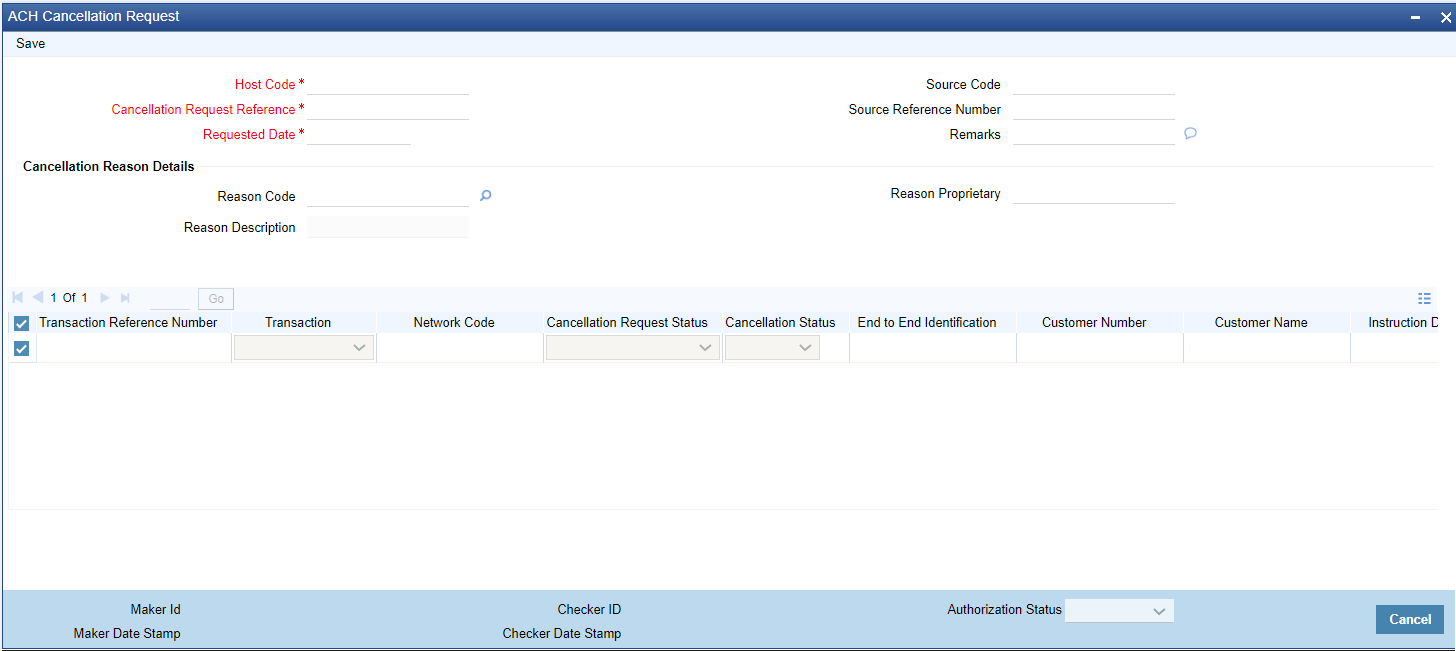Focus the Cancellation Request Reference field
Viewport: 1456px width, 651px height.
pos(388,109)
